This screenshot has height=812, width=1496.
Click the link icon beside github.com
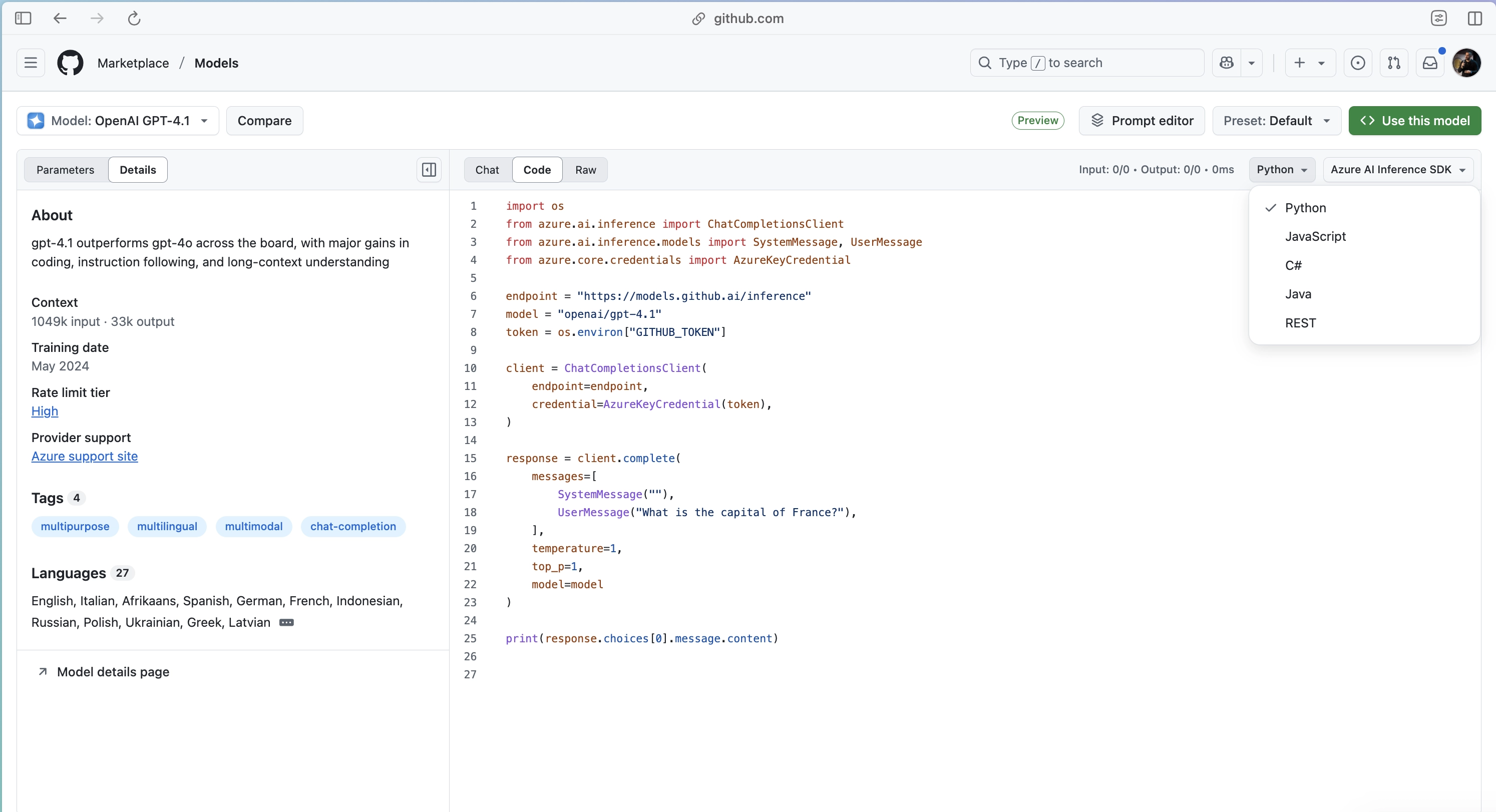698,19
